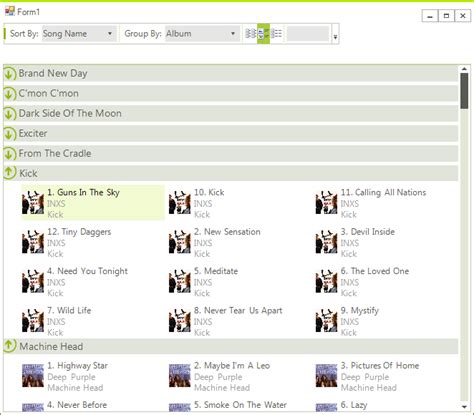Expand the Brand New Day group
This screenshot has width=474, height=415.
click(x=10, y=74)
